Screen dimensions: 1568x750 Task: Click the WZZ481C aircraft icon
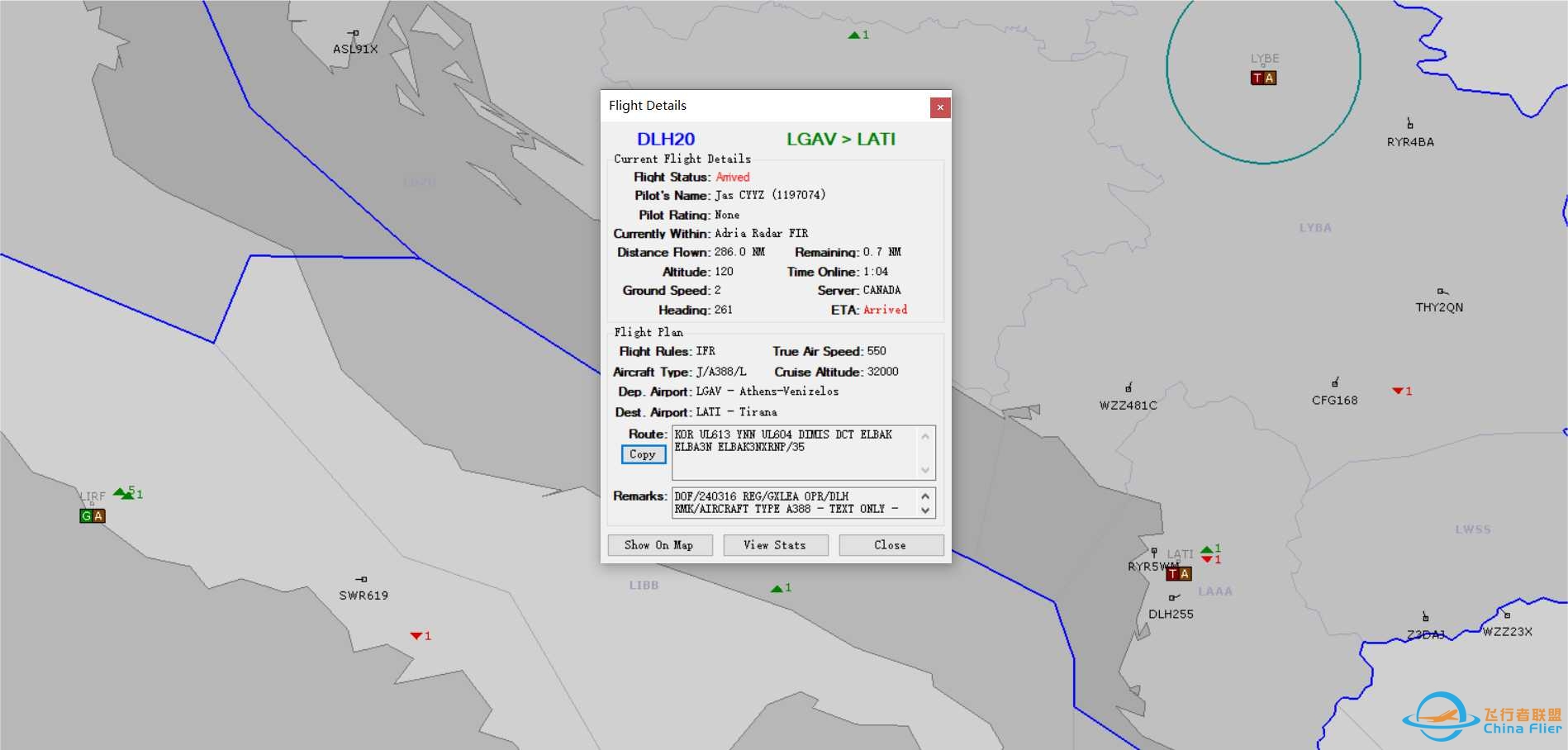coord(1128,388)
